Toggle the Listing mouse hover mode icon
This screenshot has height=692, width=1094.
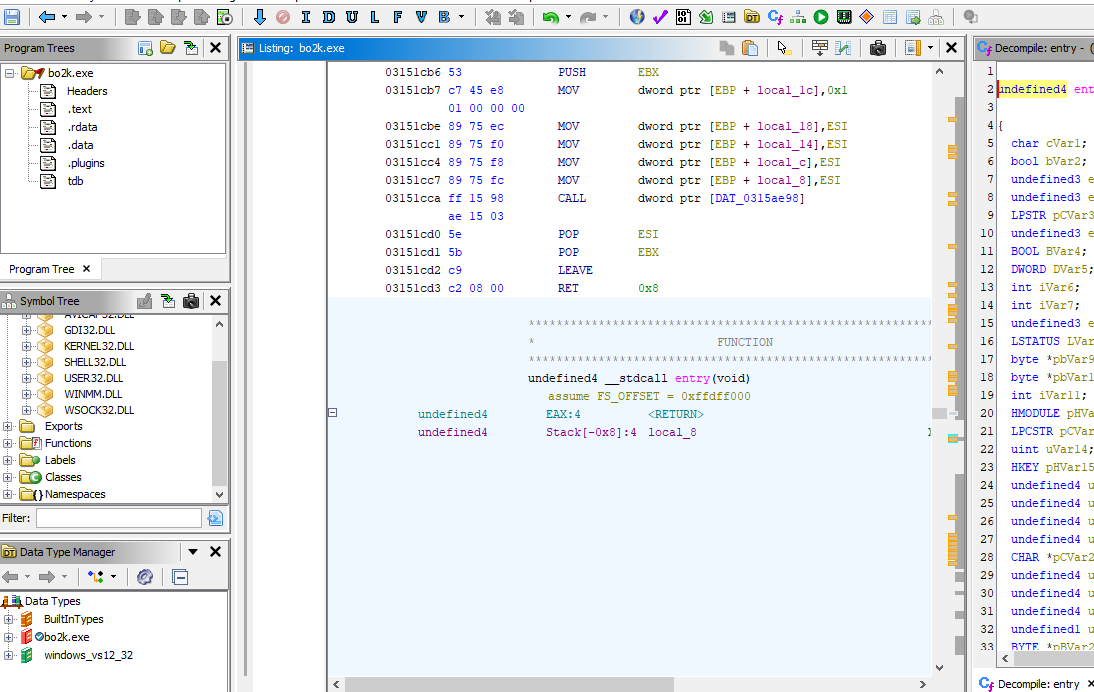tap(784, 48)
